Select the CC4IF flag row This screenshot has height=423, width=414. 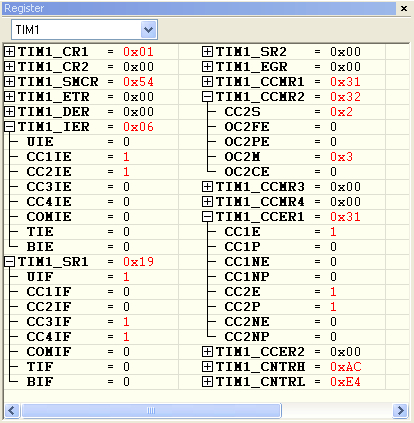(x=91, y=337)
